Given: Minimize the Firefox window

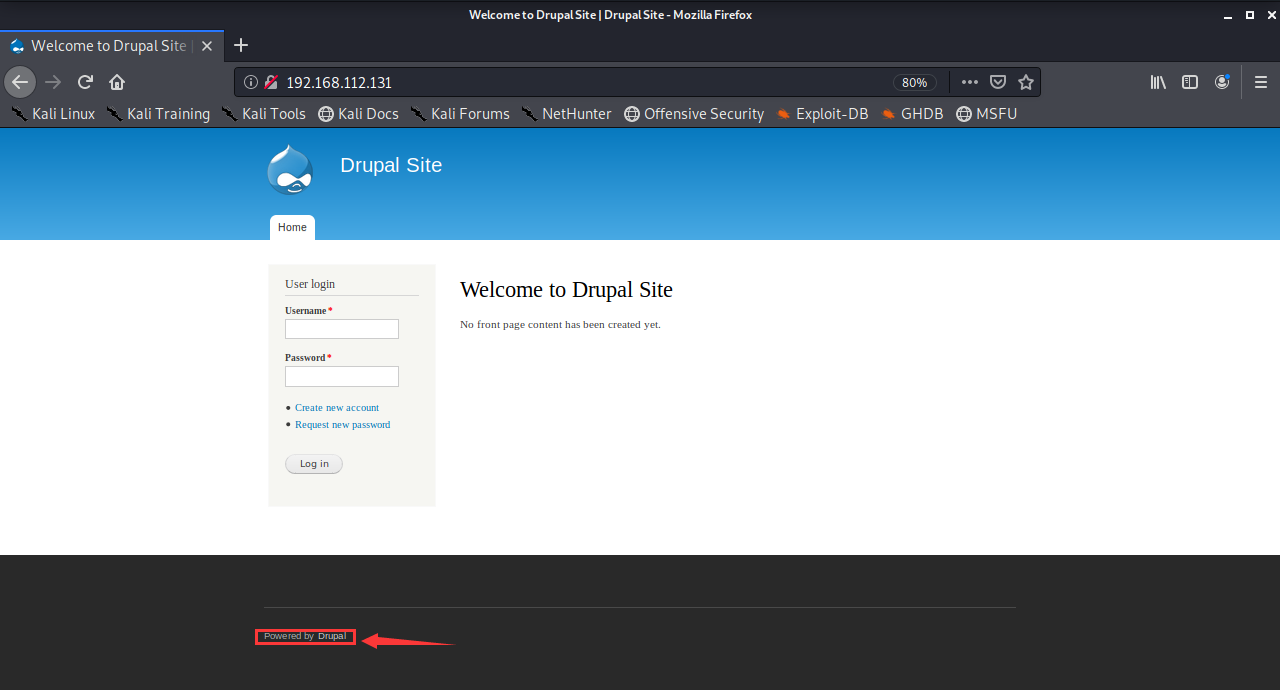Looking at the screenshot, I should coord(1230,15).
